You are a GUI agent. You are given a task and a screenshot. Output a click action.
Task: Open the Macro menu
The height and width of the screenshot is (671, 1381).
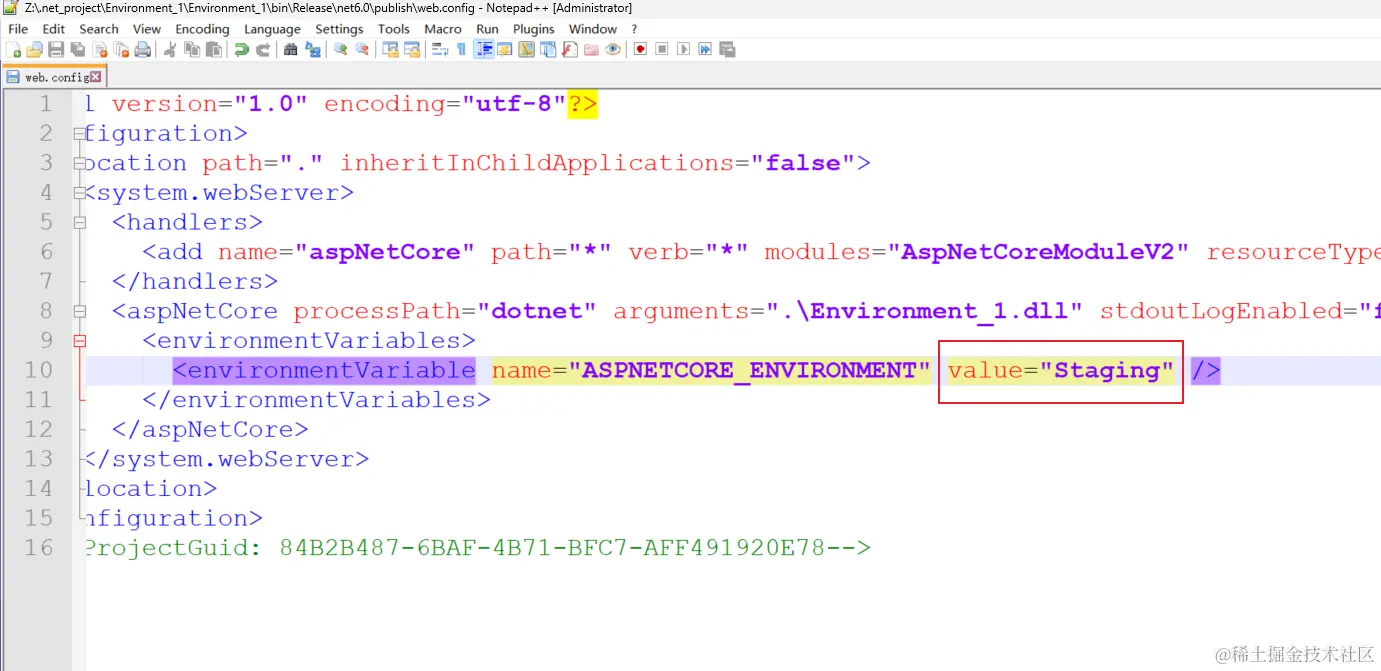click(x=443, y=29)
